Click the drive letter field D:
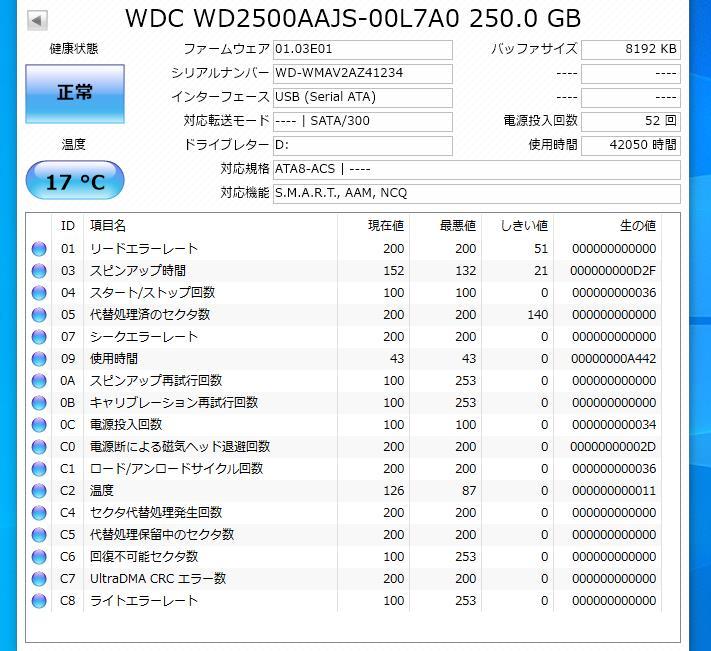711x651 pixels. click(x=363, y=146)
